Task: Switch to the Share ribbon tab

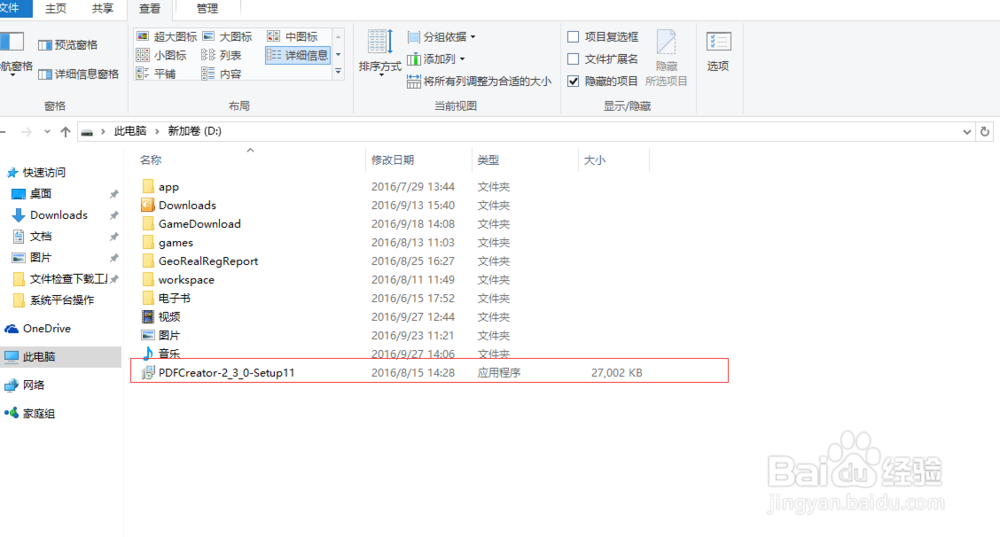Action: (102, 8)
